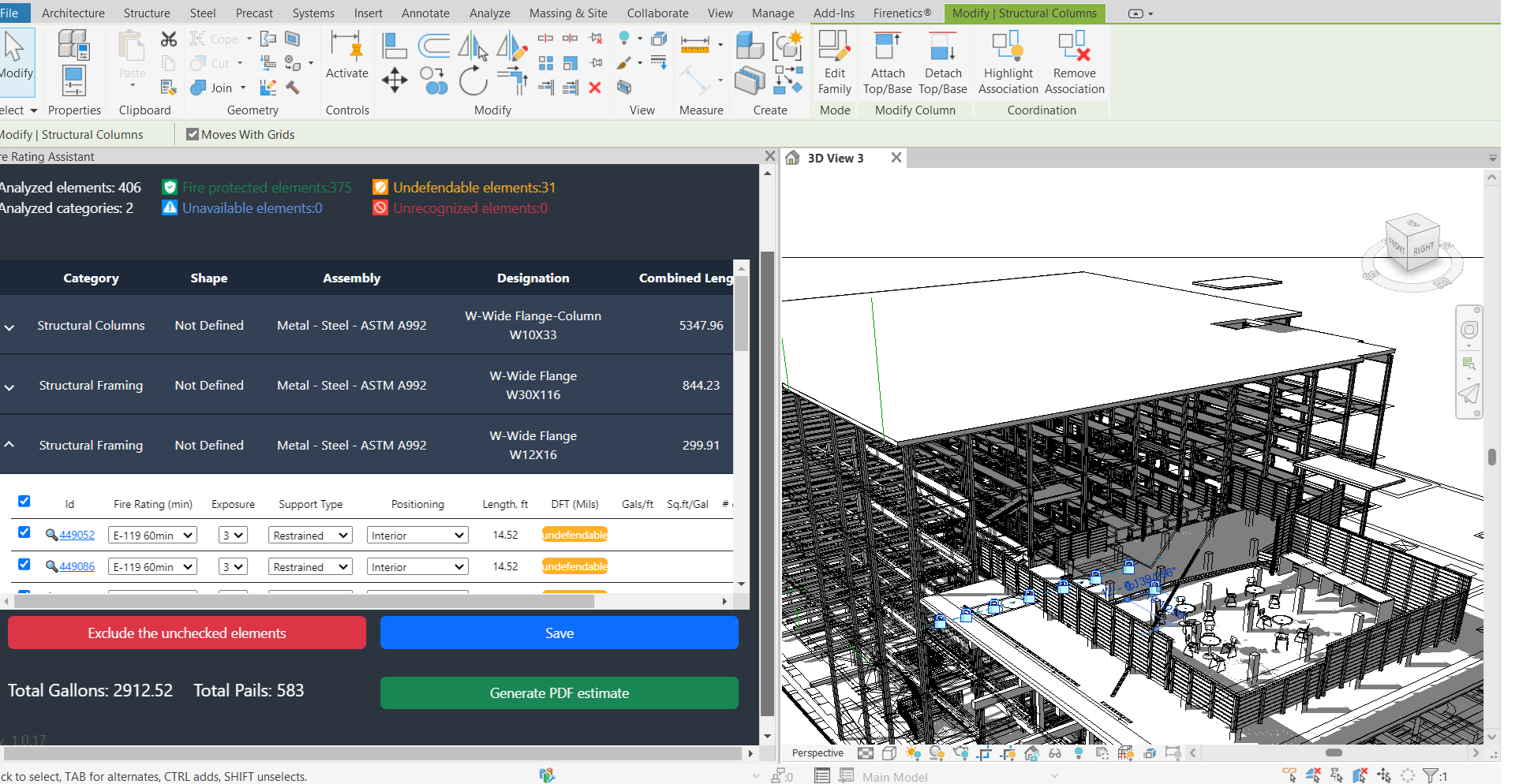Click Exclude the unchecked elements button
The height and width of the screenshot is (784, 1515).
pos(187,633)
